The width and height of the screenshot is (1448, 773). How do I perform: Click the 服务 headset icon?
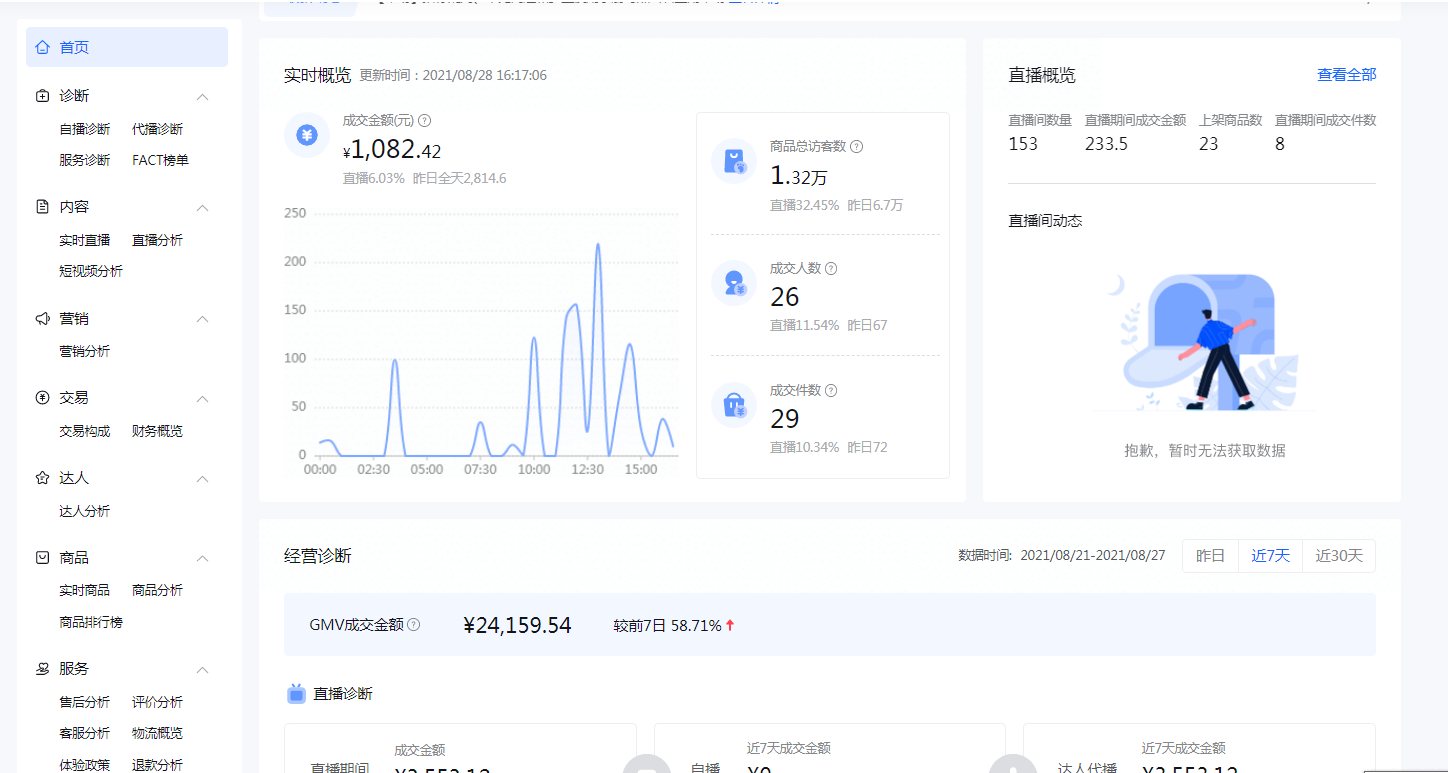click(42, 669)
